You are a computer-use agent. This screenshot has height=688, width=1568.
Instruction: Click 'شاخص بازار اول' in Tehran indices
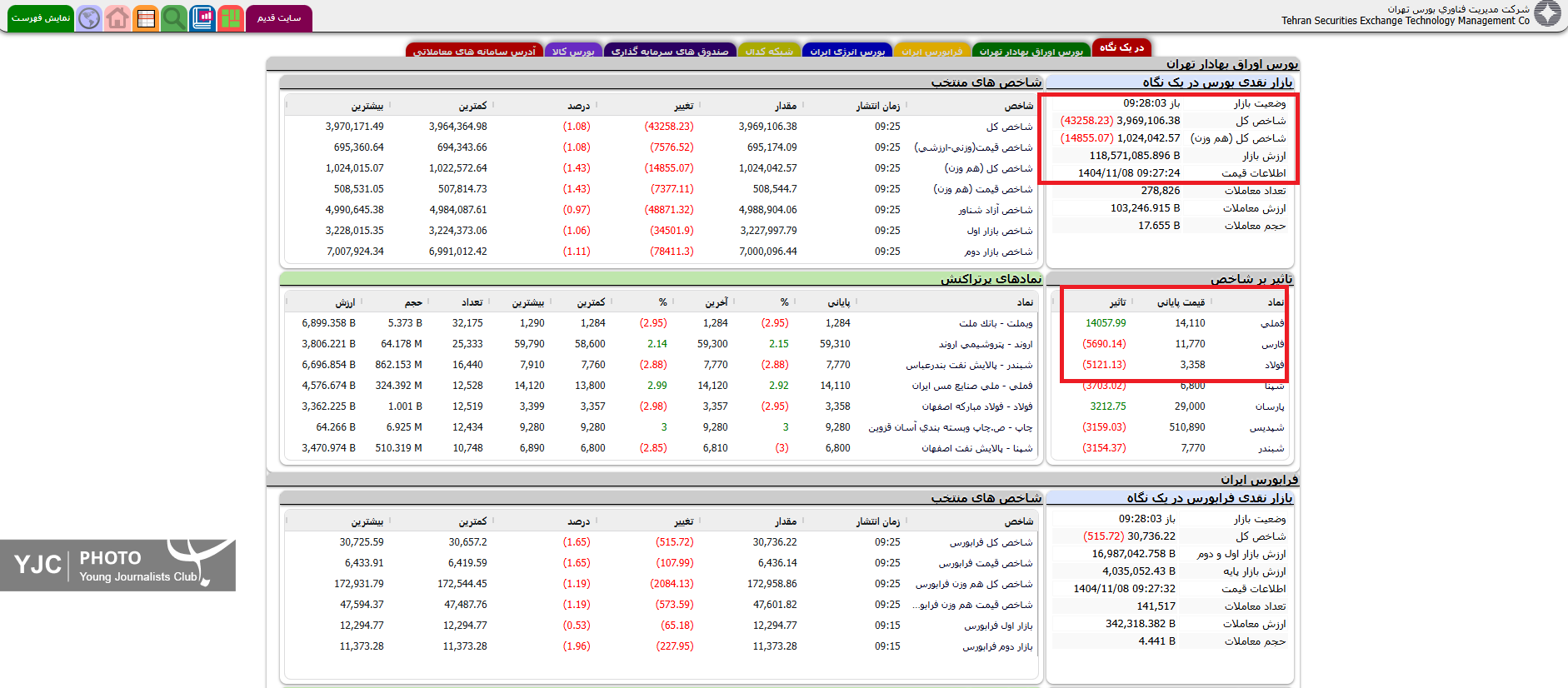tap(1000, 231)
